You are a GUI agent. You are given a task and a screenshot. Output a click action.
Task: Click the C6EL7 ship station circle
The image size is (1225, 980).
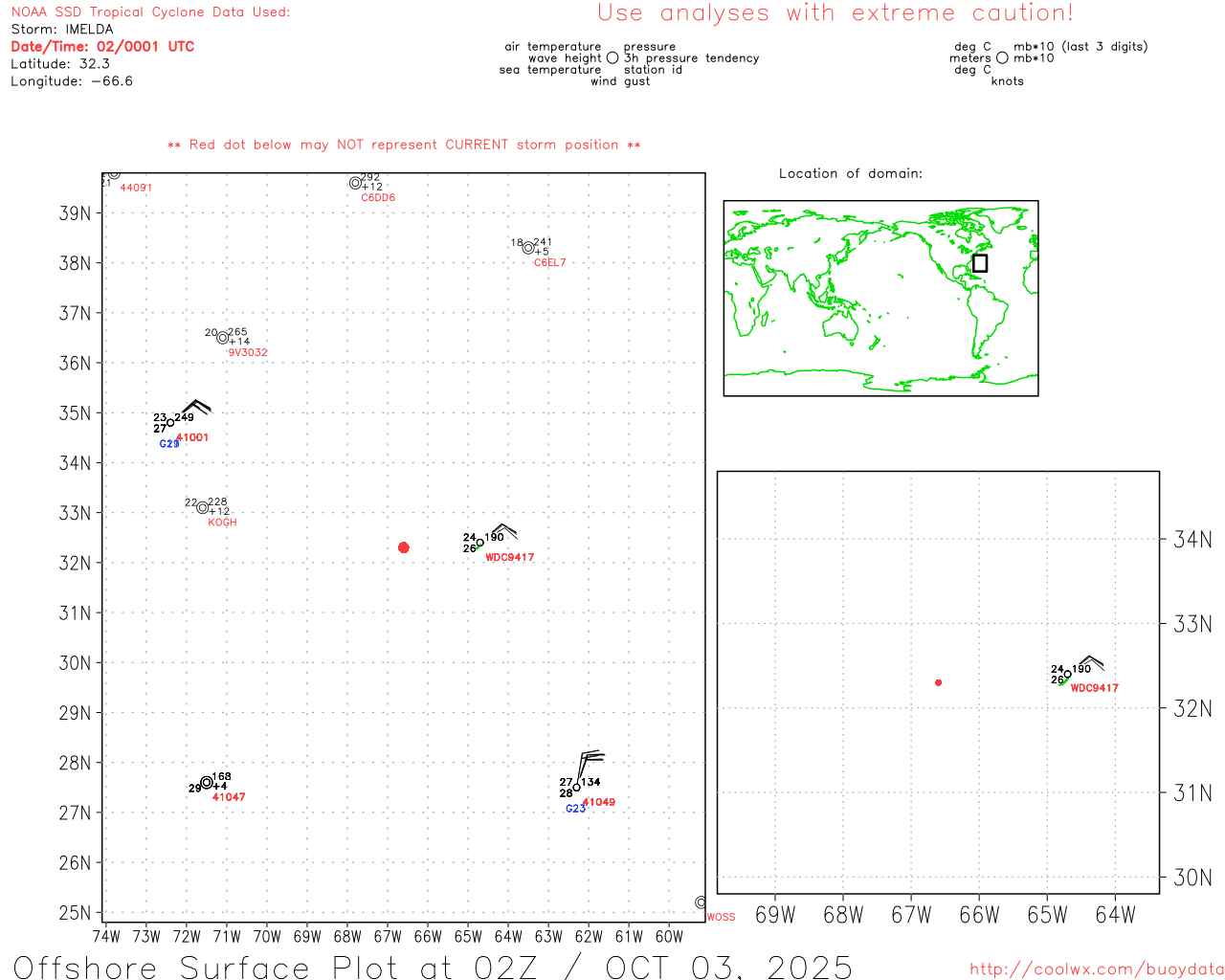528,248
